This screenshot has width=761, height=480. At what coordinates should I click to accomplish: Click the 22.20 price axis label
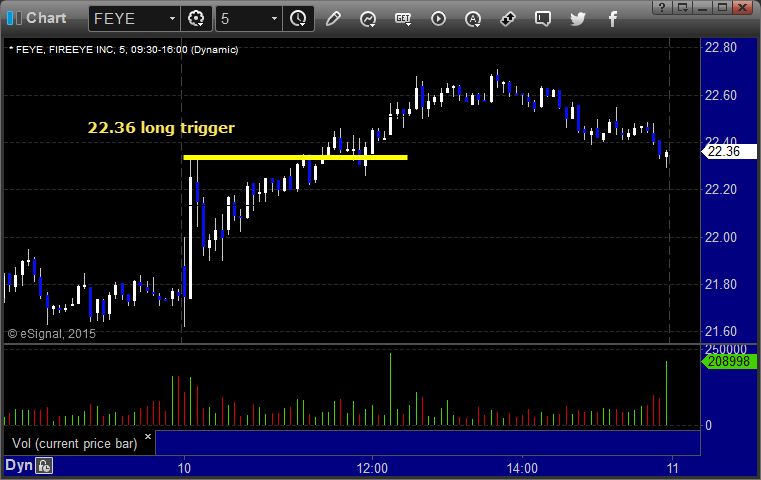721,189
